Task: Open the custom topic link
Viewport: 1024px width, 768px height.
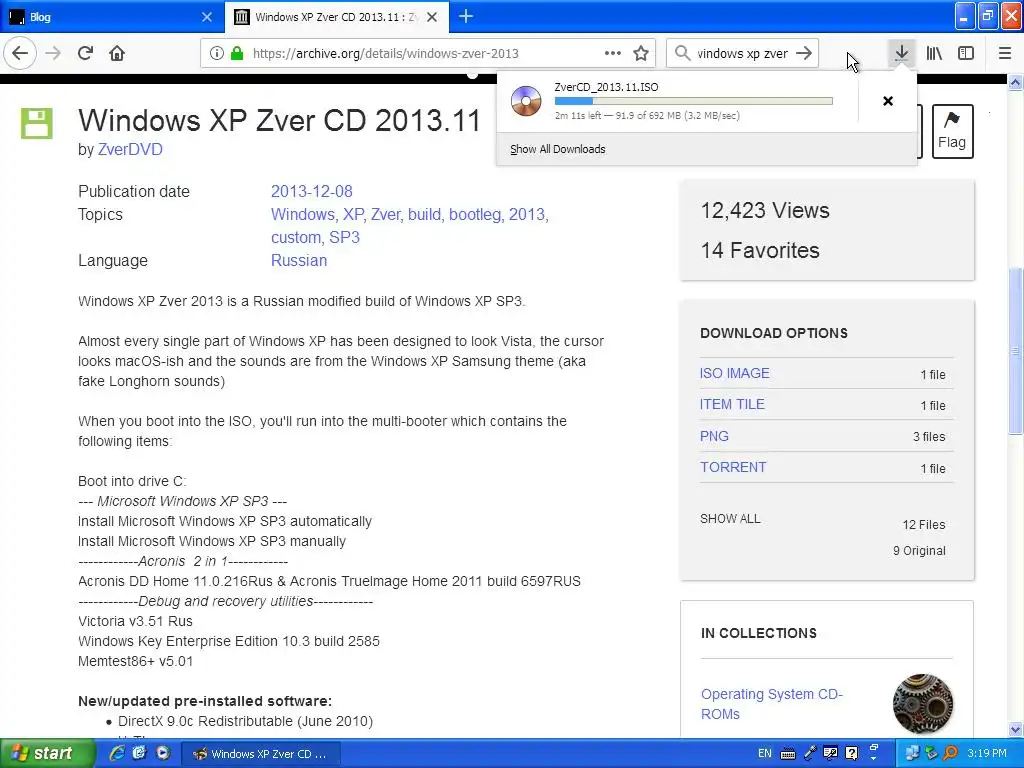Action: coord(296,237)
